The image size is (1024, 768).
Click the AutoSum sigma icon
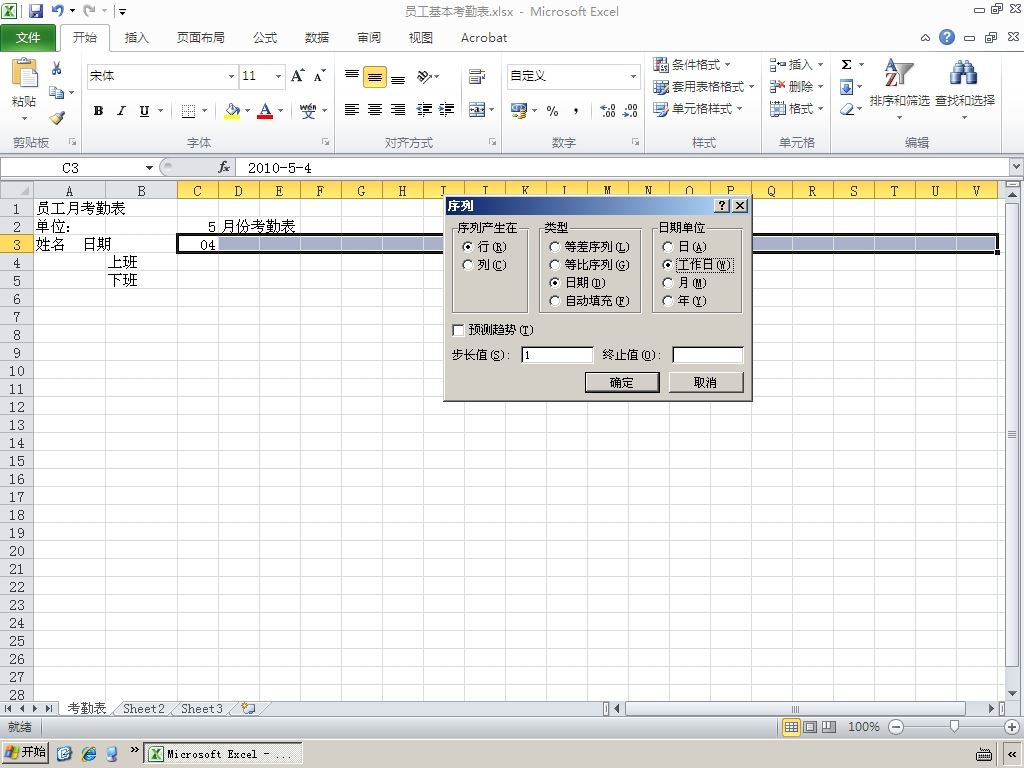846,64
